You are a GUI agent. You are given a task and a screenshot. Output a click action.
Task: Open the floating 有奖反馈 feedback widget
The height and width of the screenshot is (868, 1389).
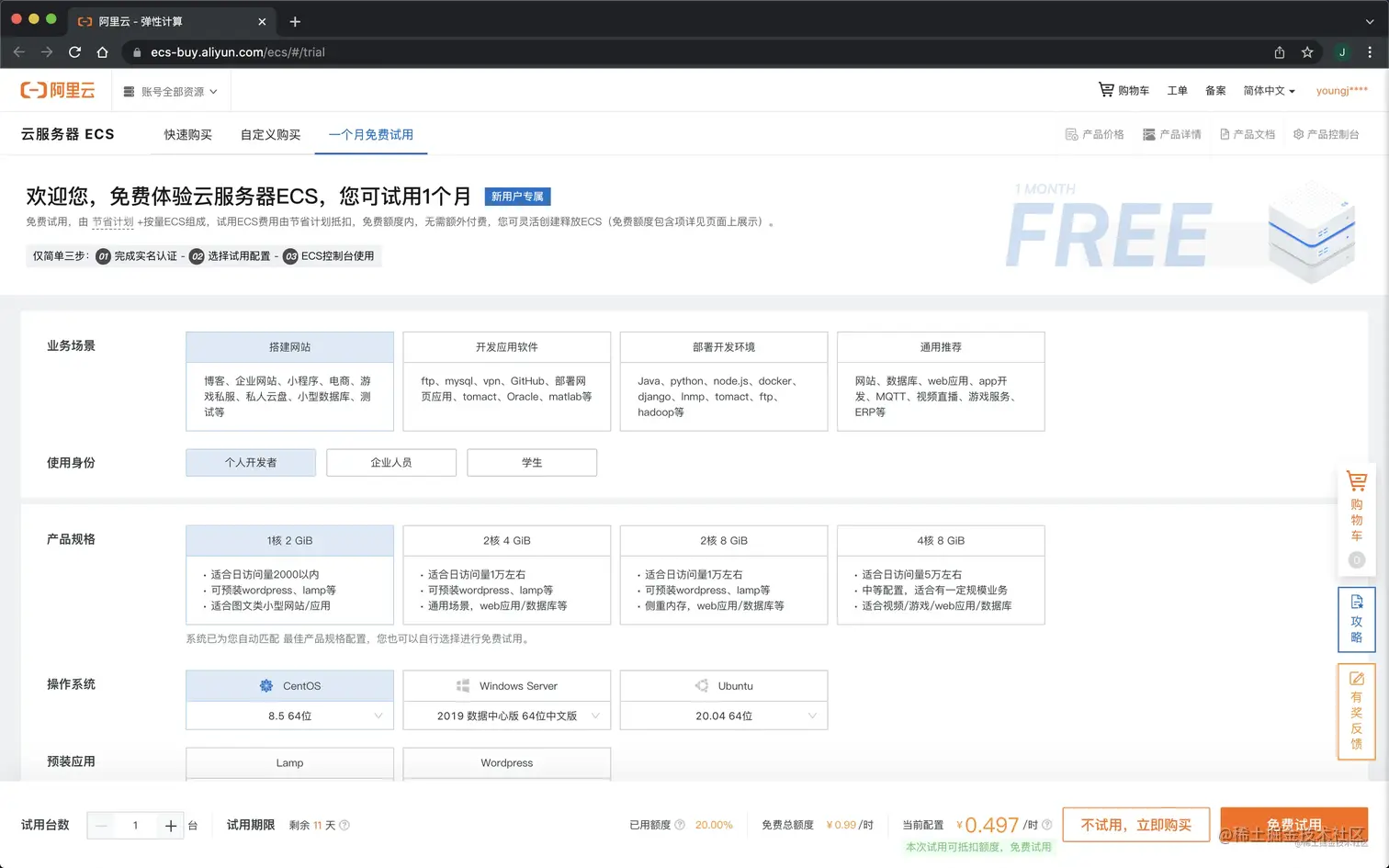click(1357, 711)
